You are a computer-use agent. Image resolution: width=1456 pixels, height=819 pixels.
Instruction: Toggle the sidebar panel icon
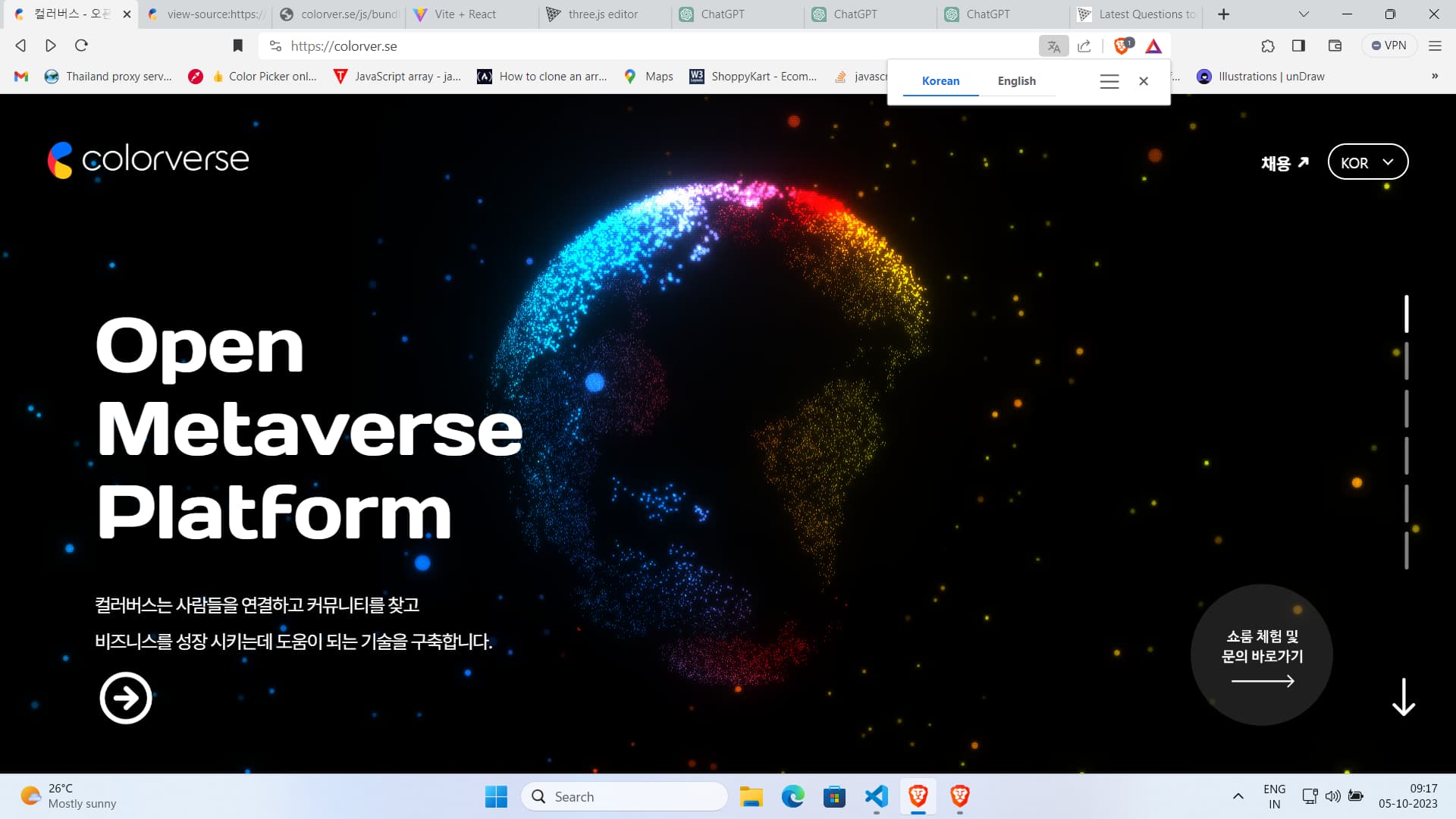[1299, 45]
